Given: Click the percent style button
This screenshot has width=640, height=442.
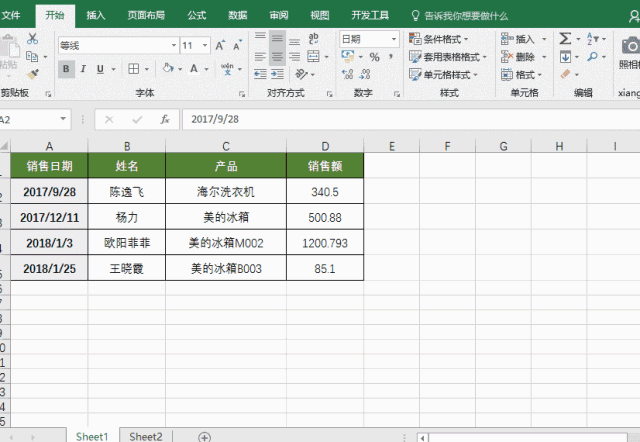Looking at the screenshot, I should pos(374,57).
